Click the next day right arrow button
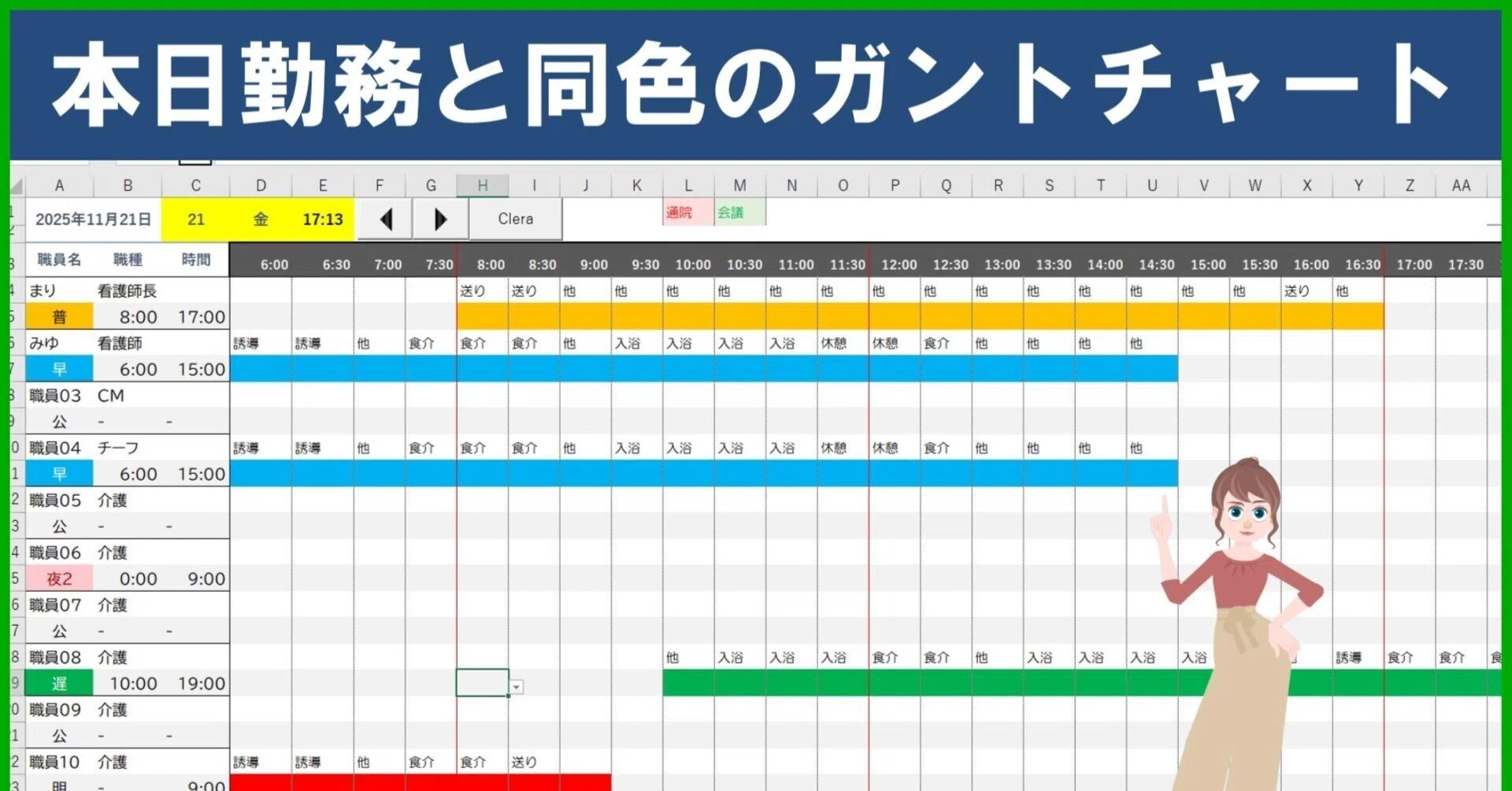1512x791 pixels. click(440, 219)
